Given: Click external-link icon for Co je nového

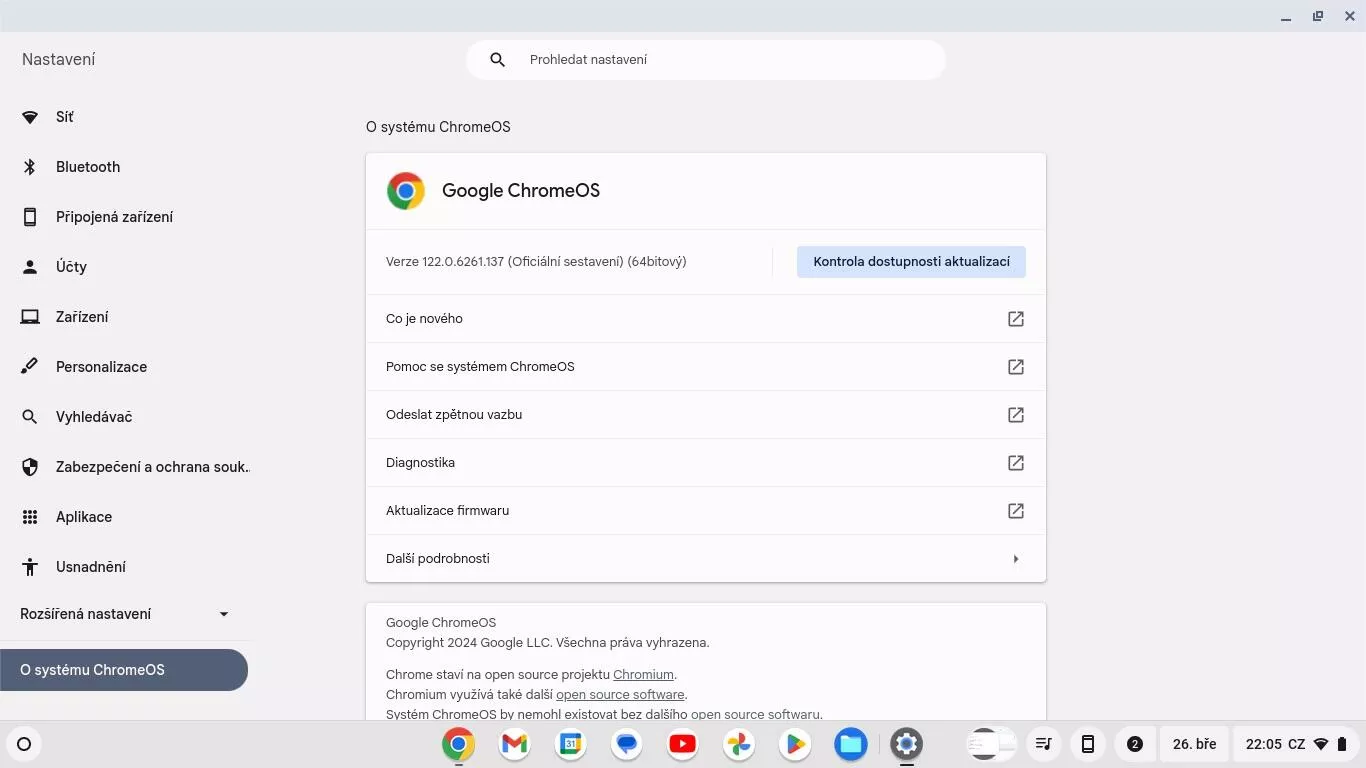Looking at the screenshot, I should coord(1016,319).
